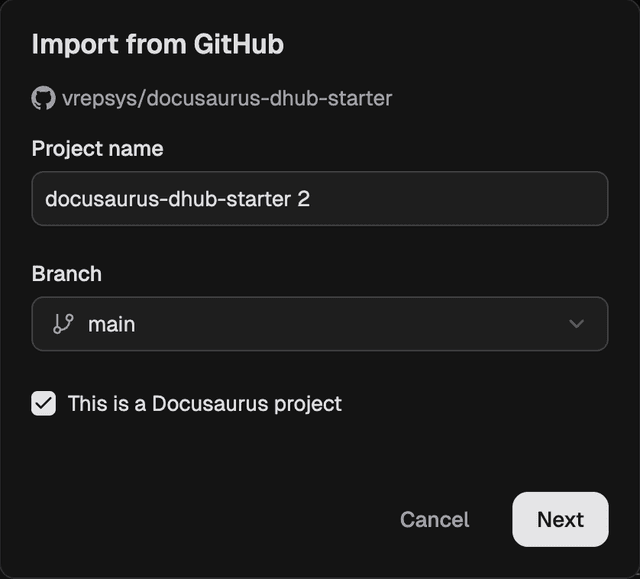Click the "This is a Docusaurus project" label
The height and width of the screenshot is (579, 640).
pyautogui.click(x=204, y=404)
